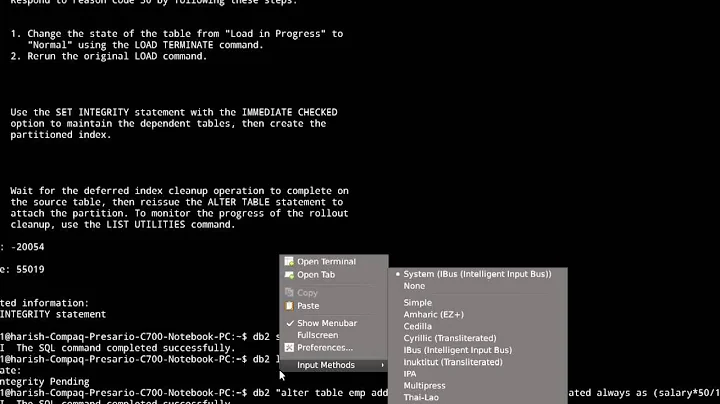720x404 pixels.
Task: Toggle the Show Menubar checkmark
Action: (290, 323)
